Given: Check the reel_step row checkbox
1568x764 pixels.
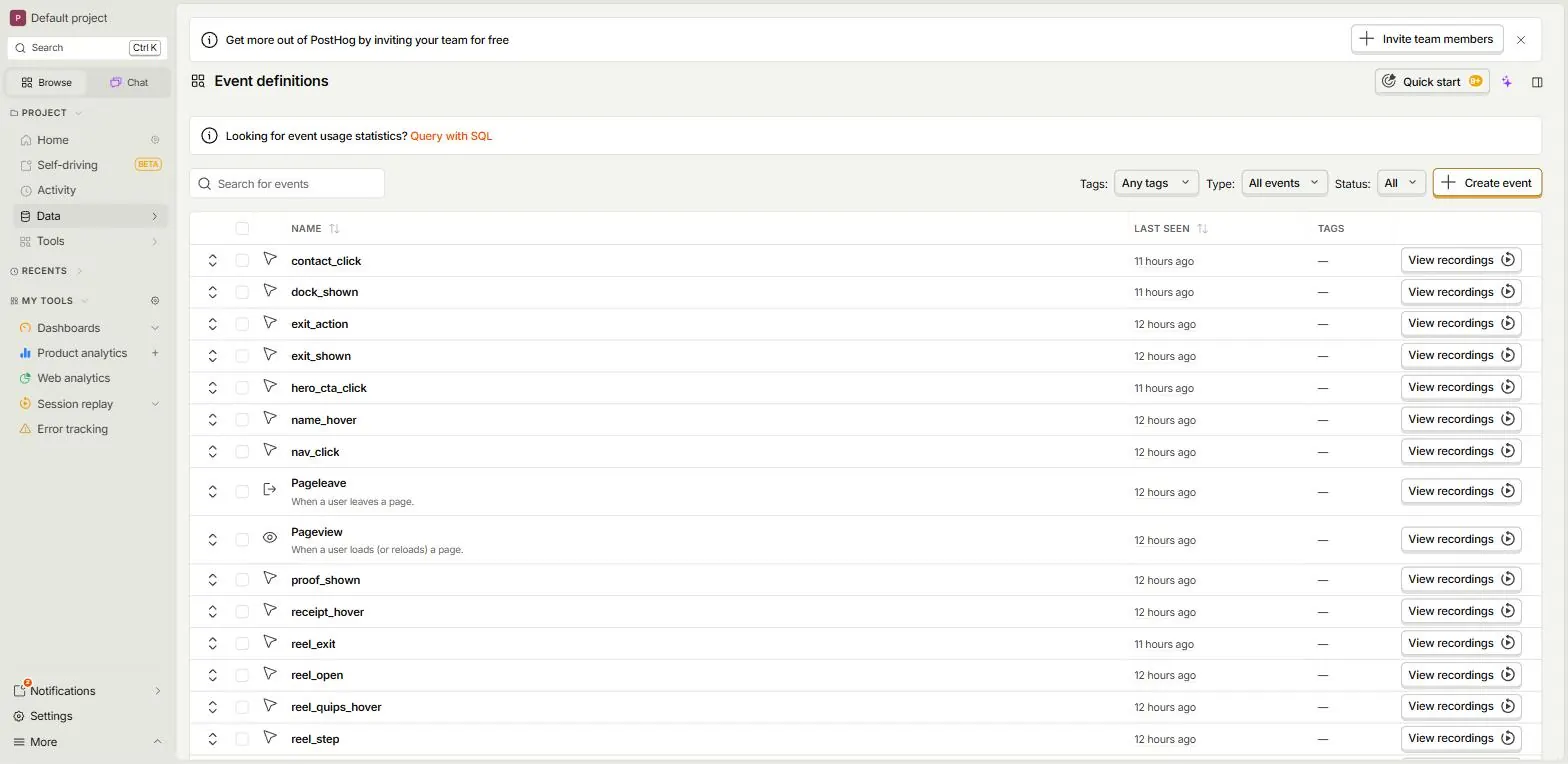Looking at the screenshot, I should (x=242, y=739).
